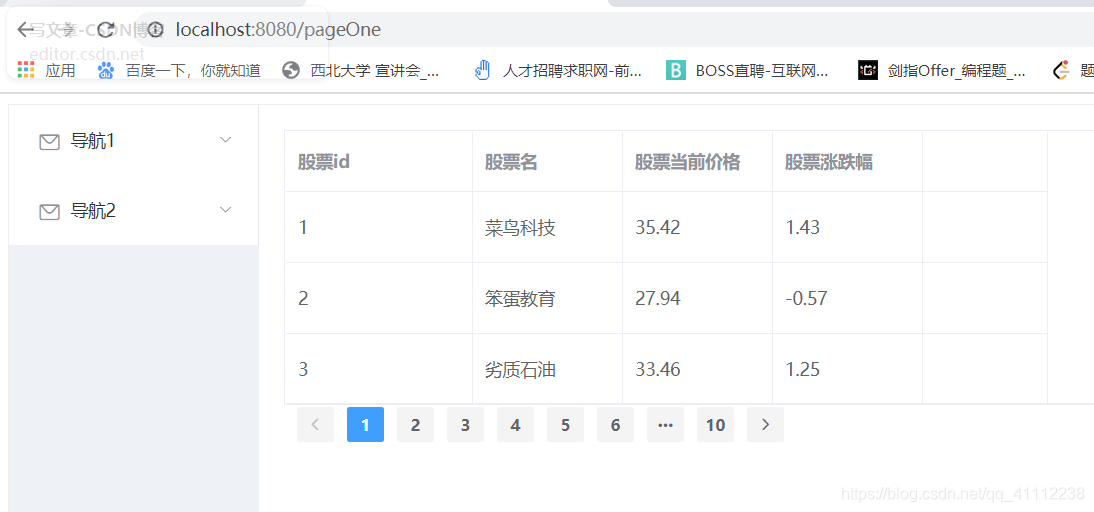
Task: Select page 1 in pagination
Action: point(365,425)
